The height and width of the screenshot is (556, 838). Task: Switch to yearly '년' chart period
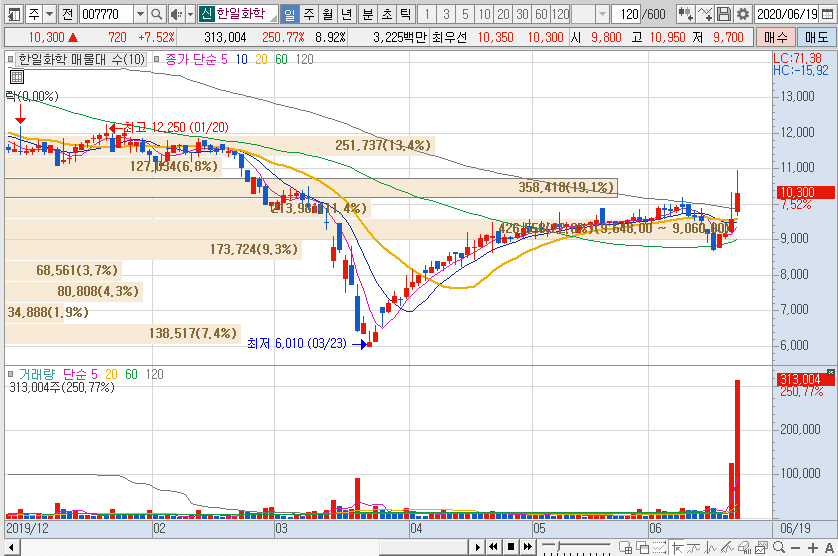[x=346, y=14]
